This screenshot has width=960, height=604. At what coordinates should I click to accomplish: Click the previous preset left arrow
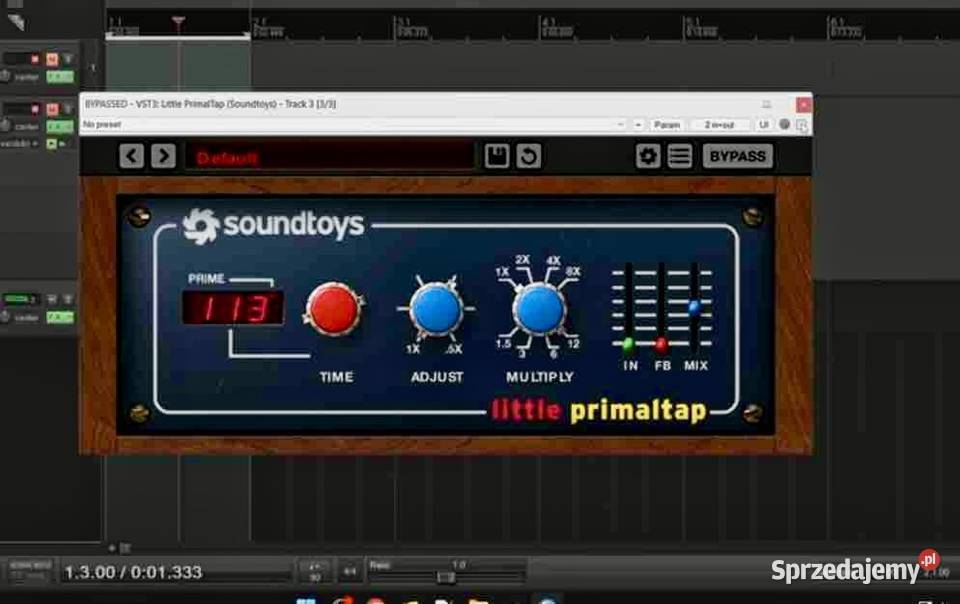130,155
